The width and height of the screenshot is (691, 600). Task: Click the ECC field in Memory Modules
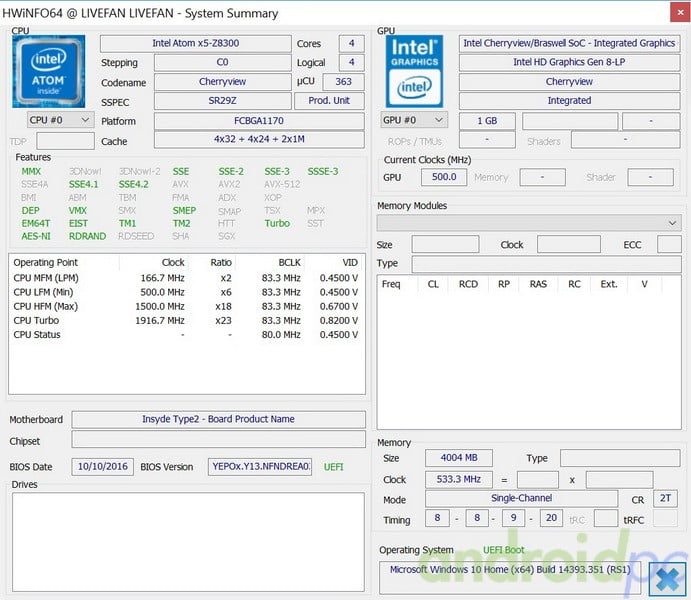pos(669,244)
